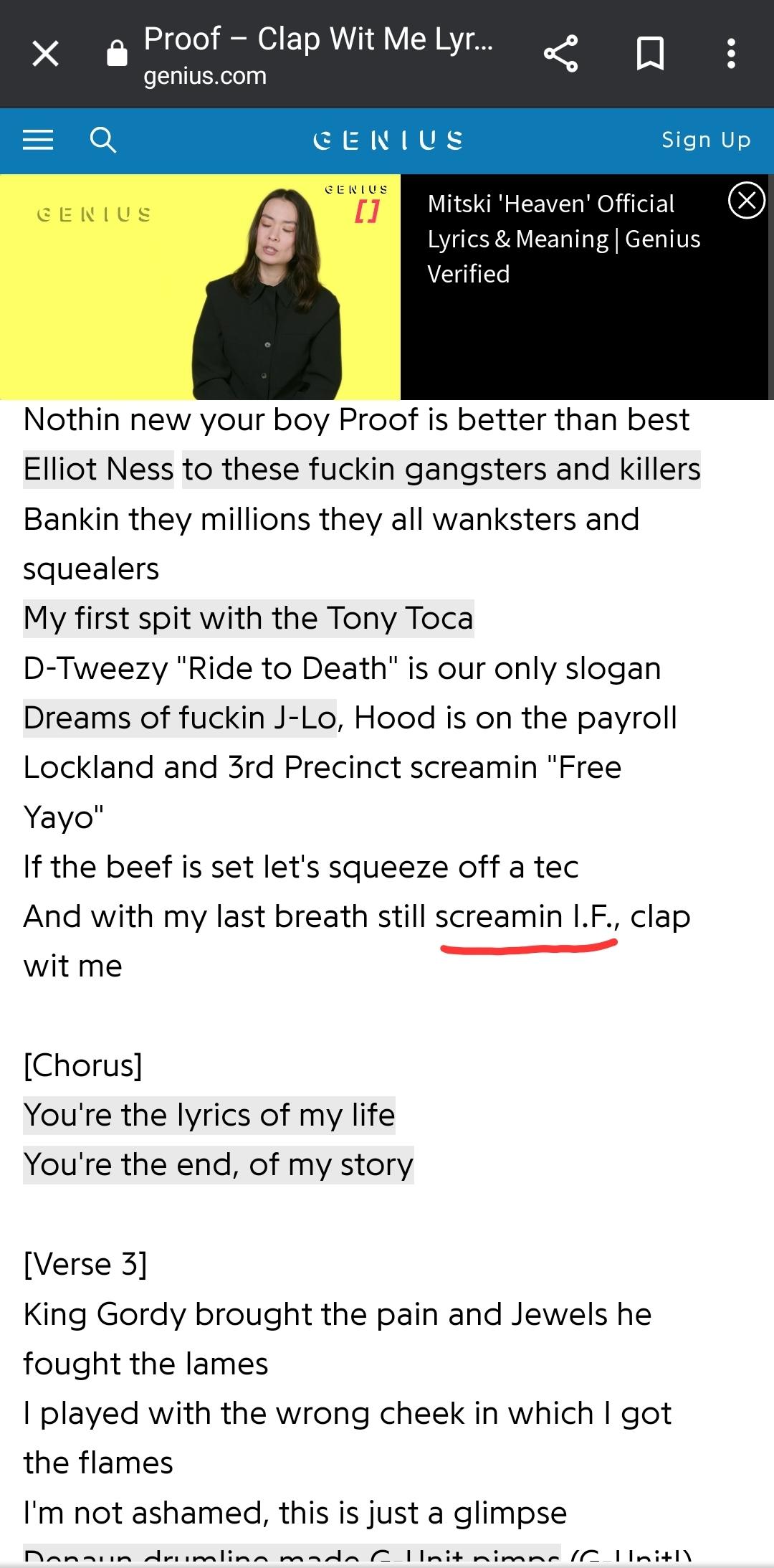Open annotation for 'Elliot Ness' lyric
This screenshot has height=1568, width=774.
[98, 470]
